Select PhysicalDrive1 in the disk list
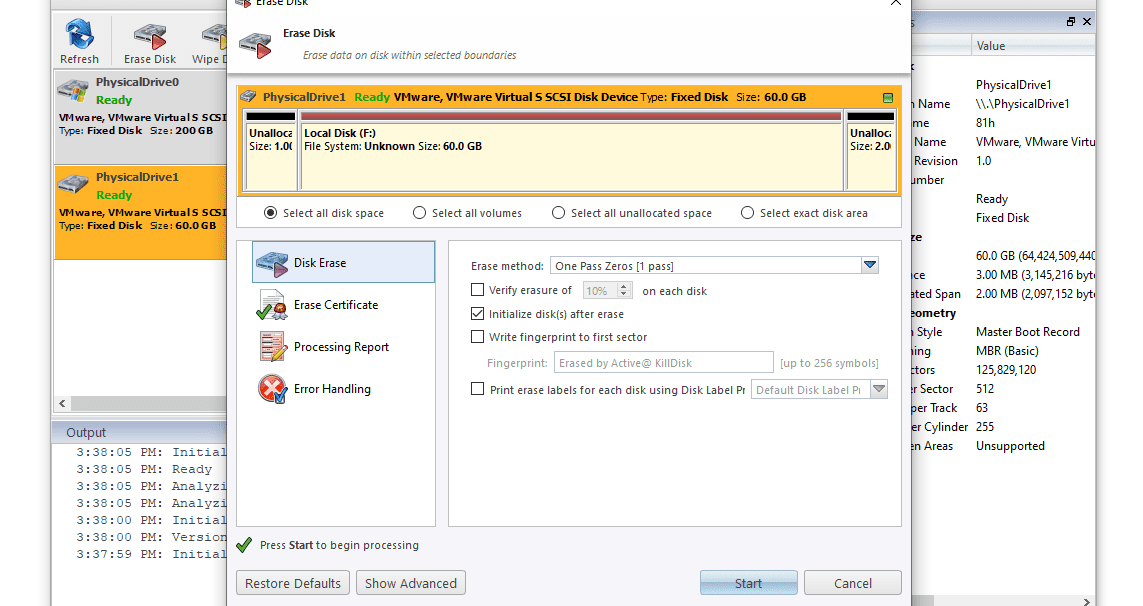1143x606 pixels. tap(141, 212)
